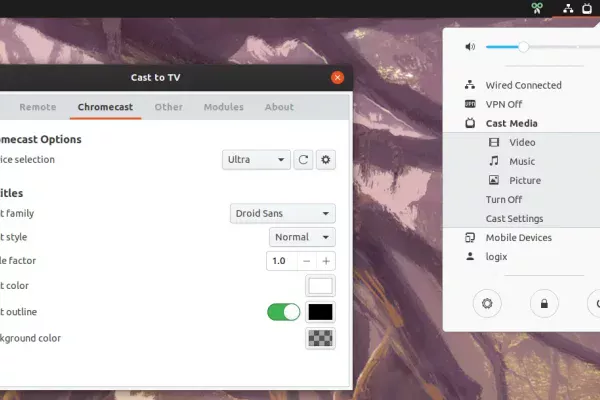Decrease scale factor with minus button
Image resolution: width=600 pixels, height=400 pixels.
(307, 261)
